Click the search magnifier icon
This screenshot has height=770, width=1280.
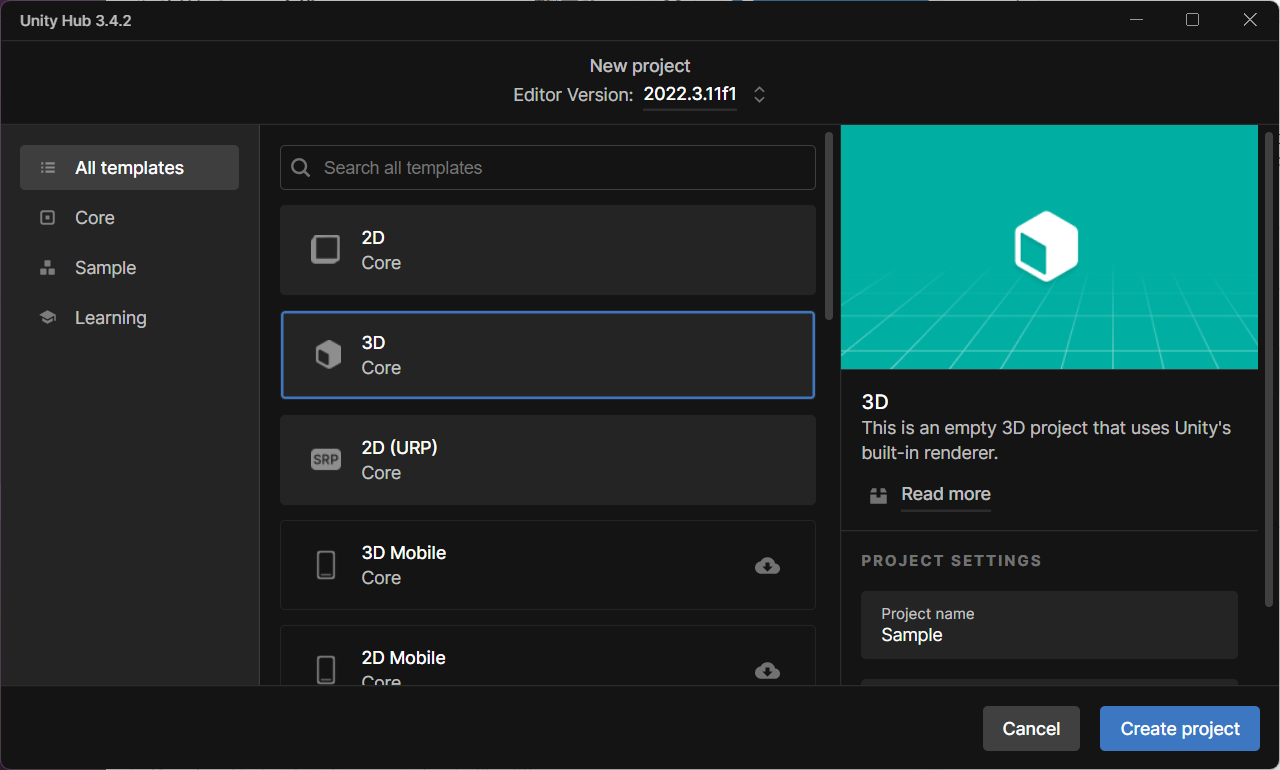tap(300, 167)
